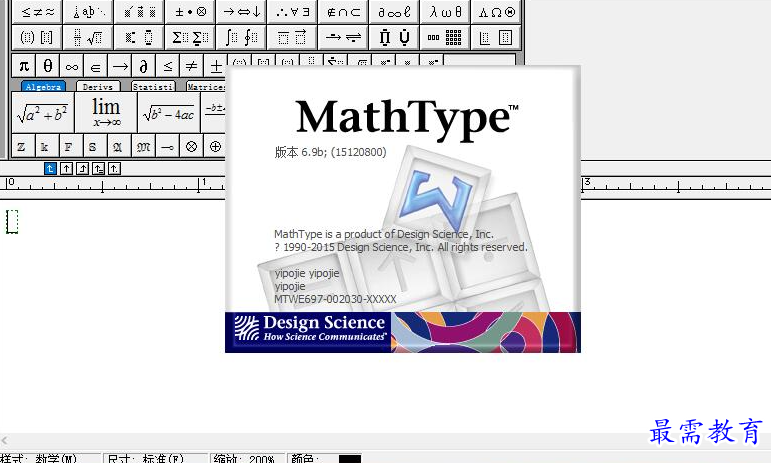Open the underbar and overbar templates palette
771x463 pixels.
293,37
